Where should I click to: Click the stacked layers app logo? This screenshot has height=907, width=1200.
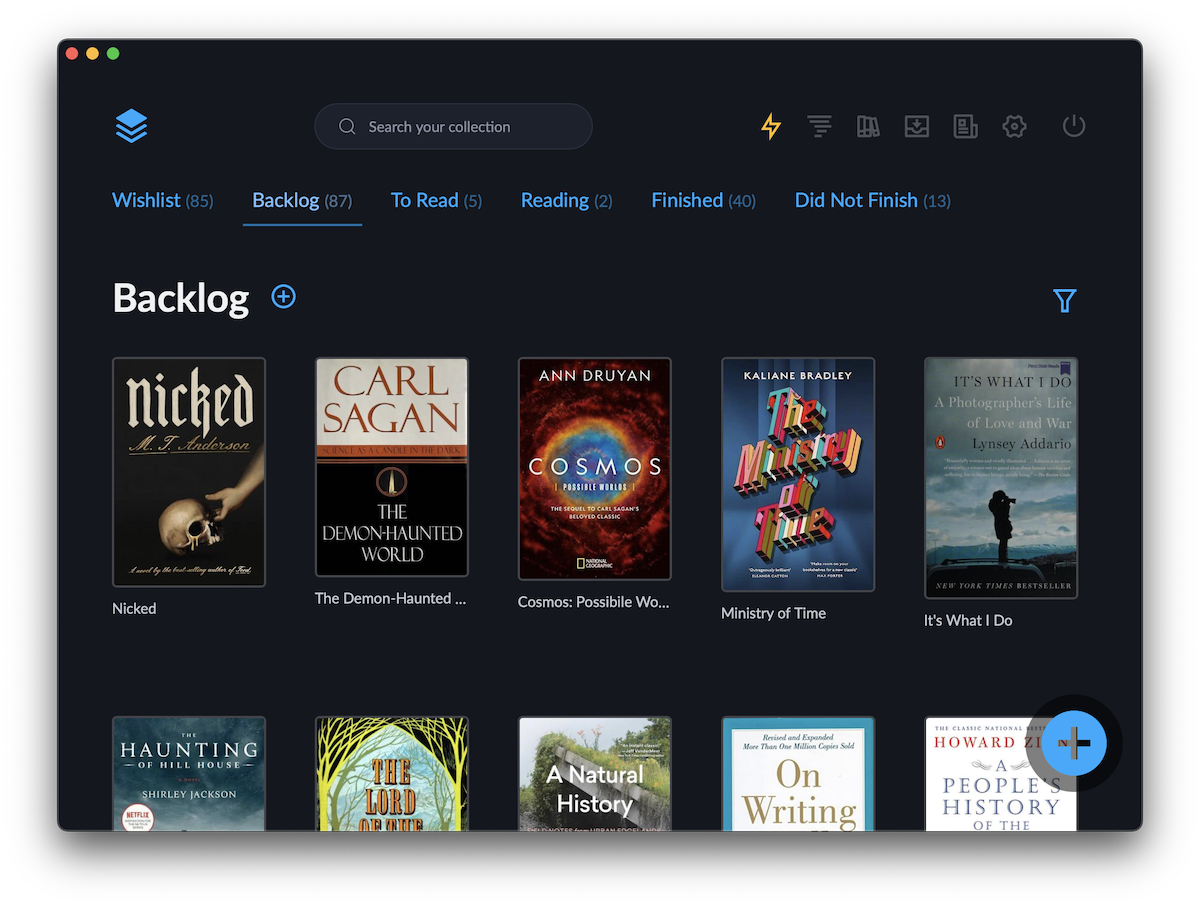point(131,126)
